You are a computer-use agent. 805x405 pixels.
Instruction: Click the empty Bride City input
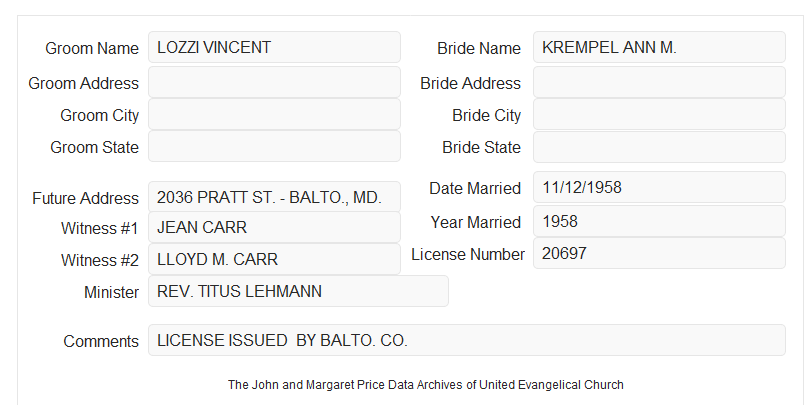(x=659, y=114)
